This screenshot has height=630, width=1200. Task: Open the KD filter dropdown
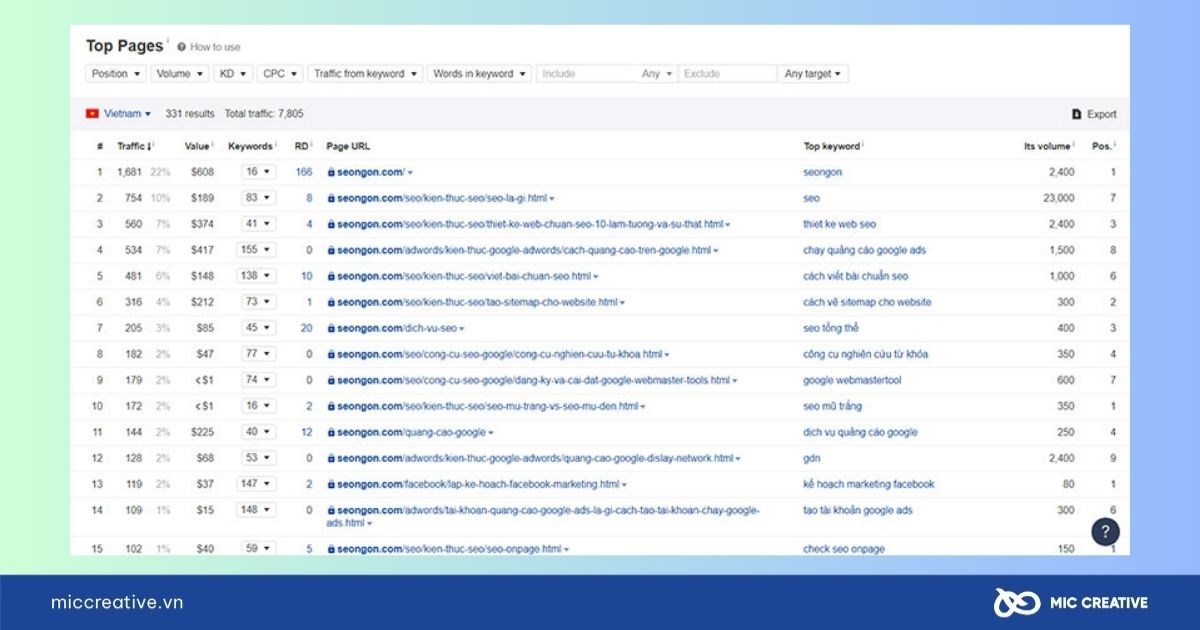point(233,74)
